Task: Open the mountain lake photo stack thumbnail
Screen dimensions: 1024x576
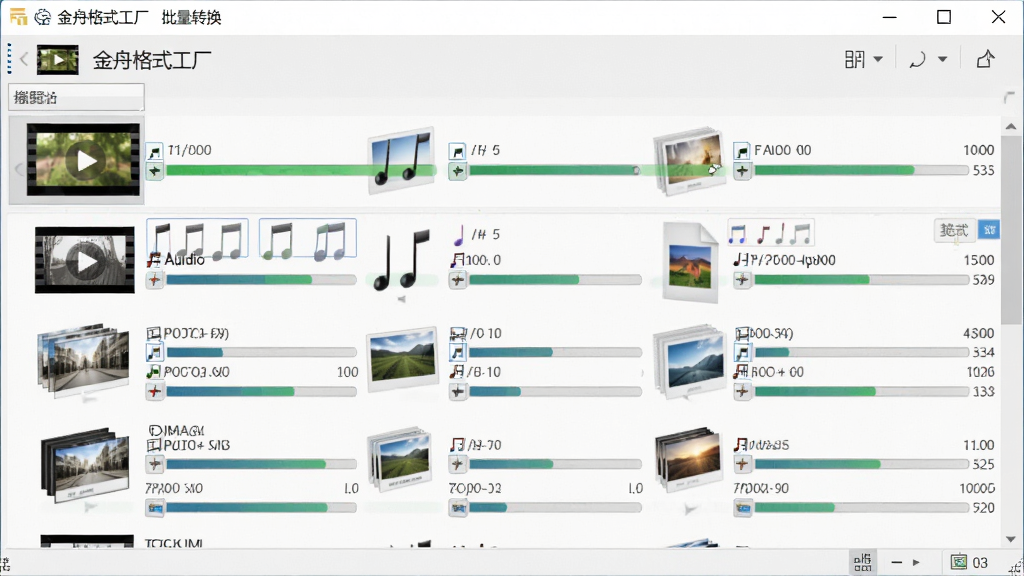Action: [690, 361]
